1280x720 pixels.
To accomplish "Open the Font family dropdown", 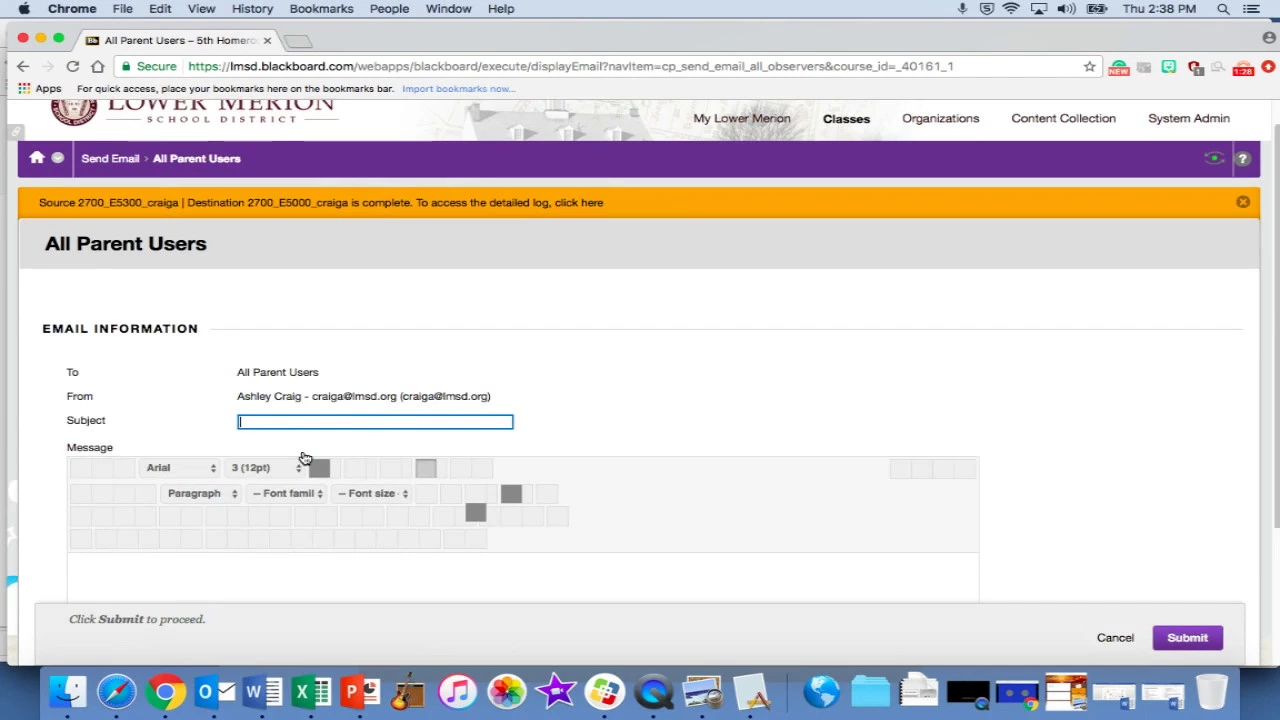I will [x=288, y=493].
